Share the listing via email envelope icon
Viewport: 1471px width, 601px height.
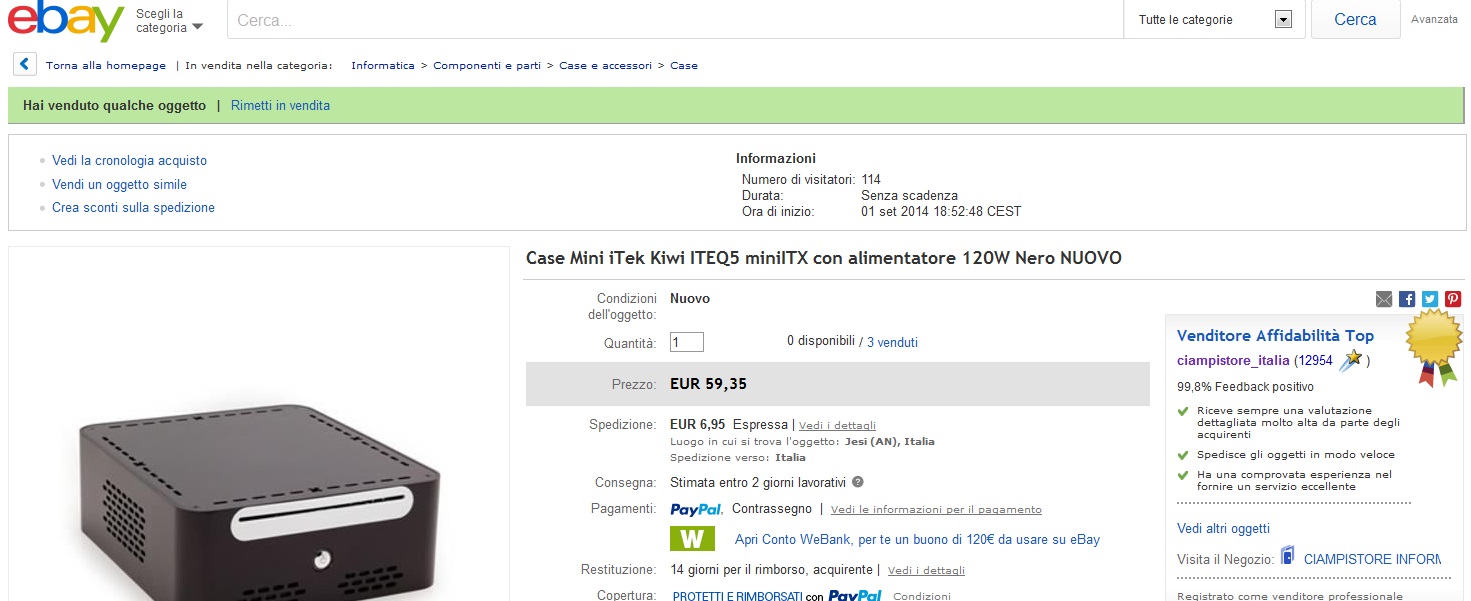[x=1384, y=299]
